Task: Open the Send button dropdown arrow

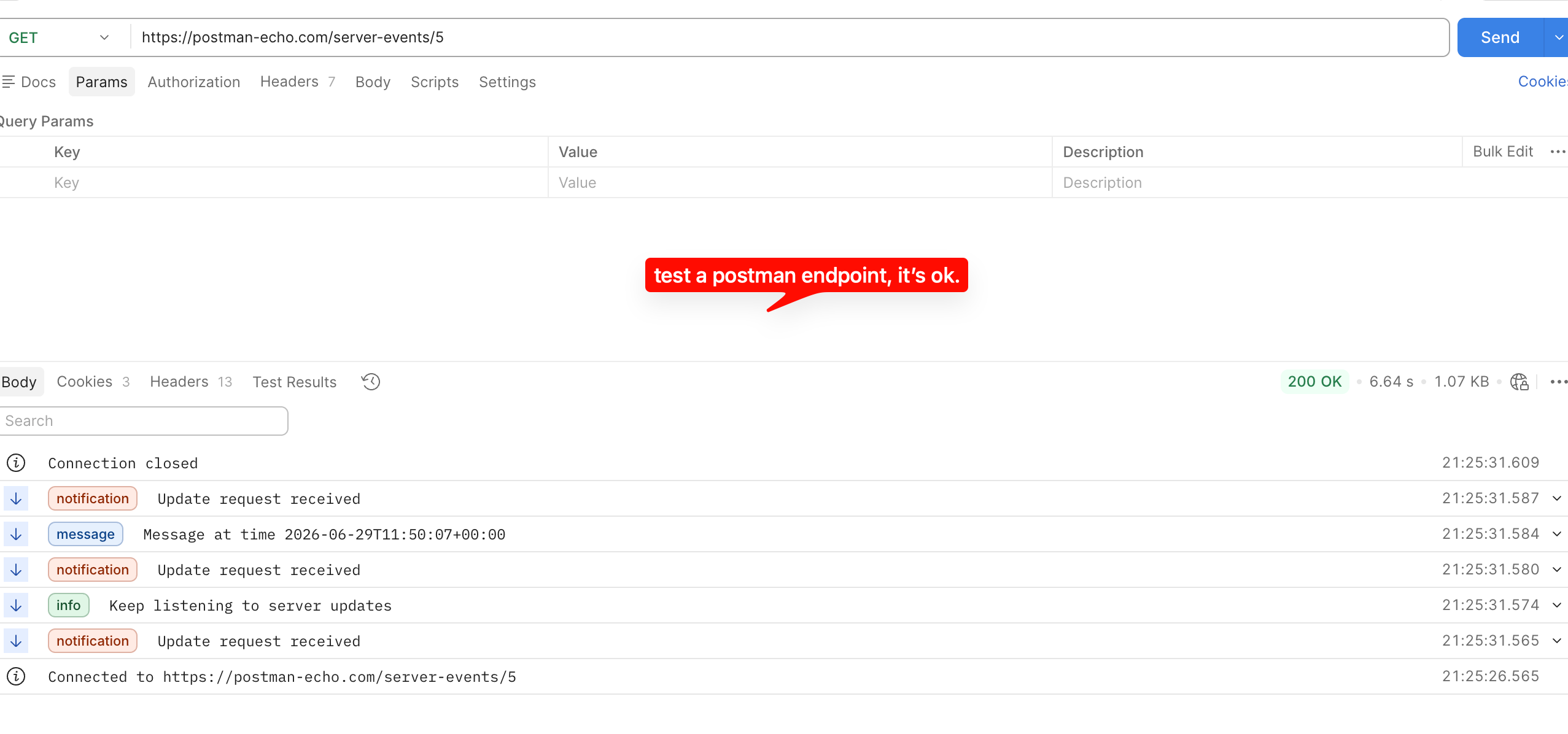Action: 1558,37
